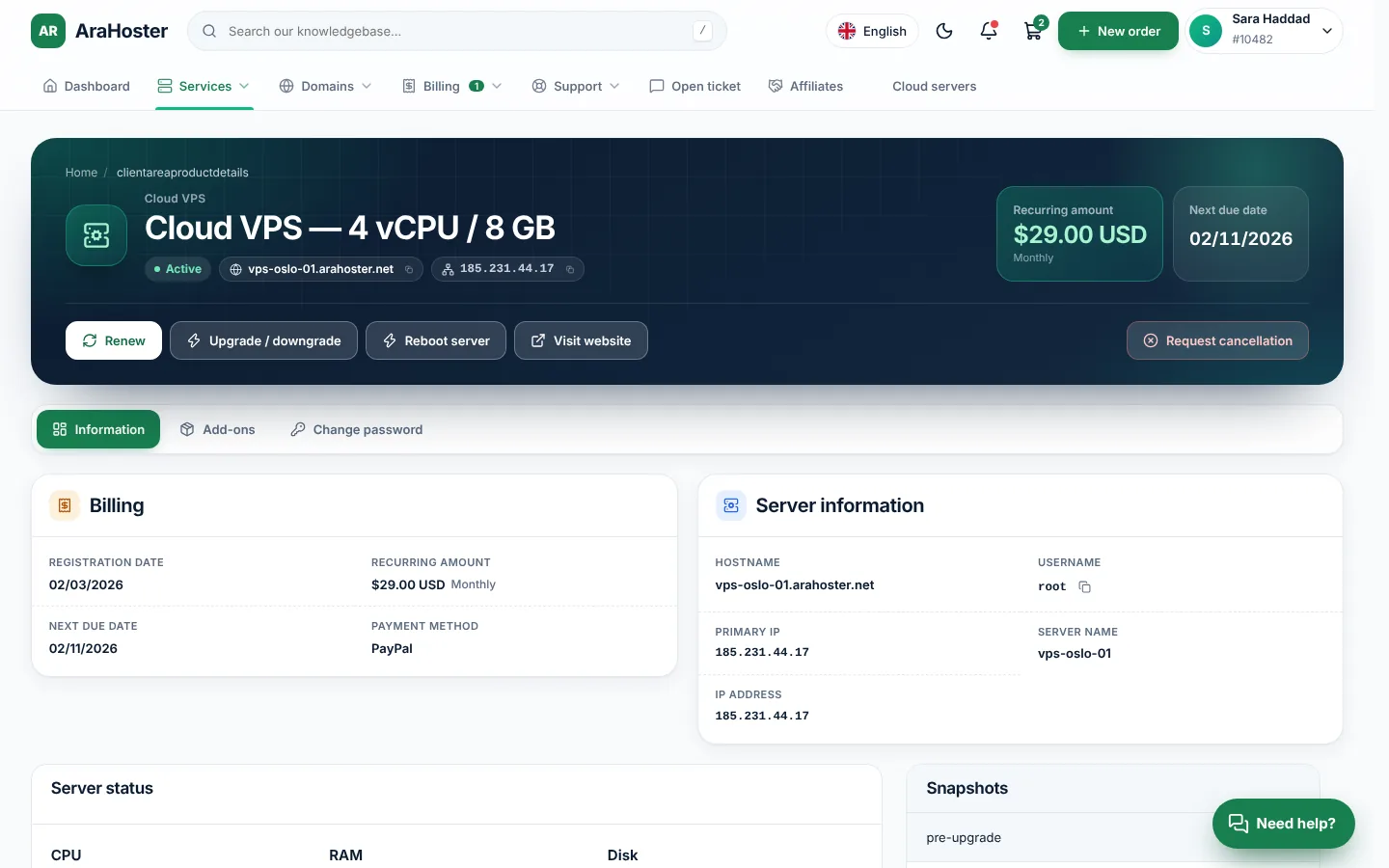Switch to the Change password tab

[357, 429]
